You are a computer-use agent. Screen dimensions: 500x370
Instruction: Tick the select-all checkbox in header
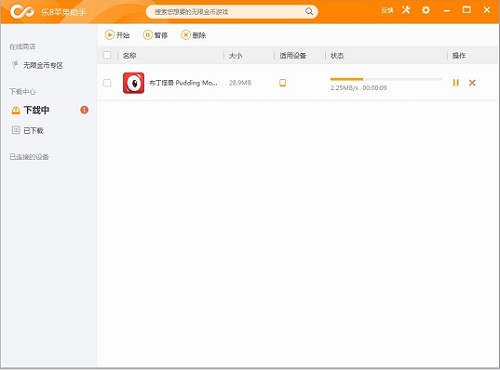[107, 55]
